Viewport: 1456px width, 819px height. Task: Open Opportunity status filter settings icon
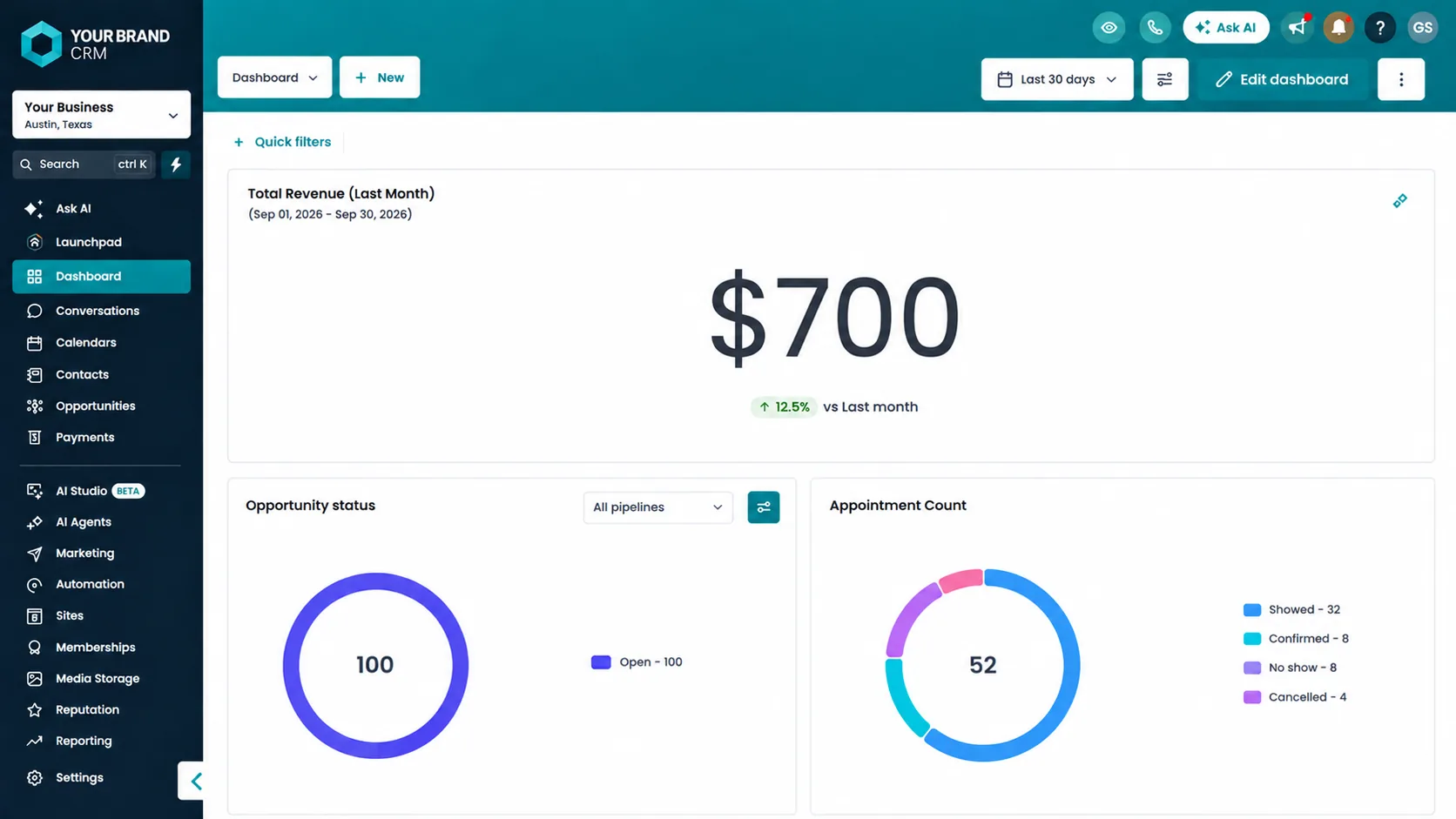tap(764, 507)
